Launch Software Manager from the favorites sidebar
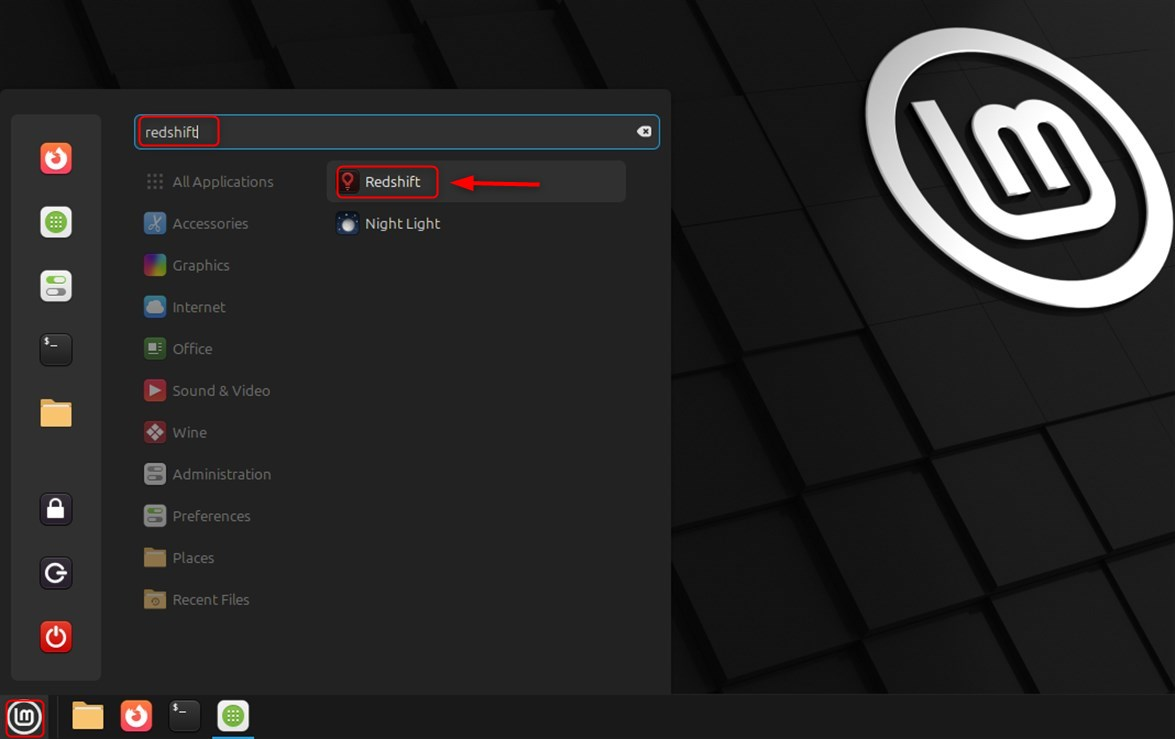The image size is (1175, 739). click(x=56, y=222)
